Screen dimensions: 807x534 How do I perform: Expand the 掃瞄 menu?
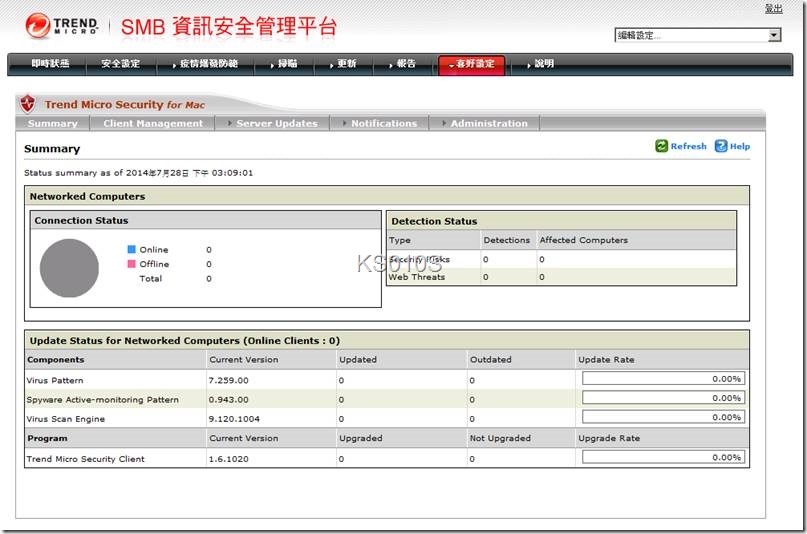(284, 64)
